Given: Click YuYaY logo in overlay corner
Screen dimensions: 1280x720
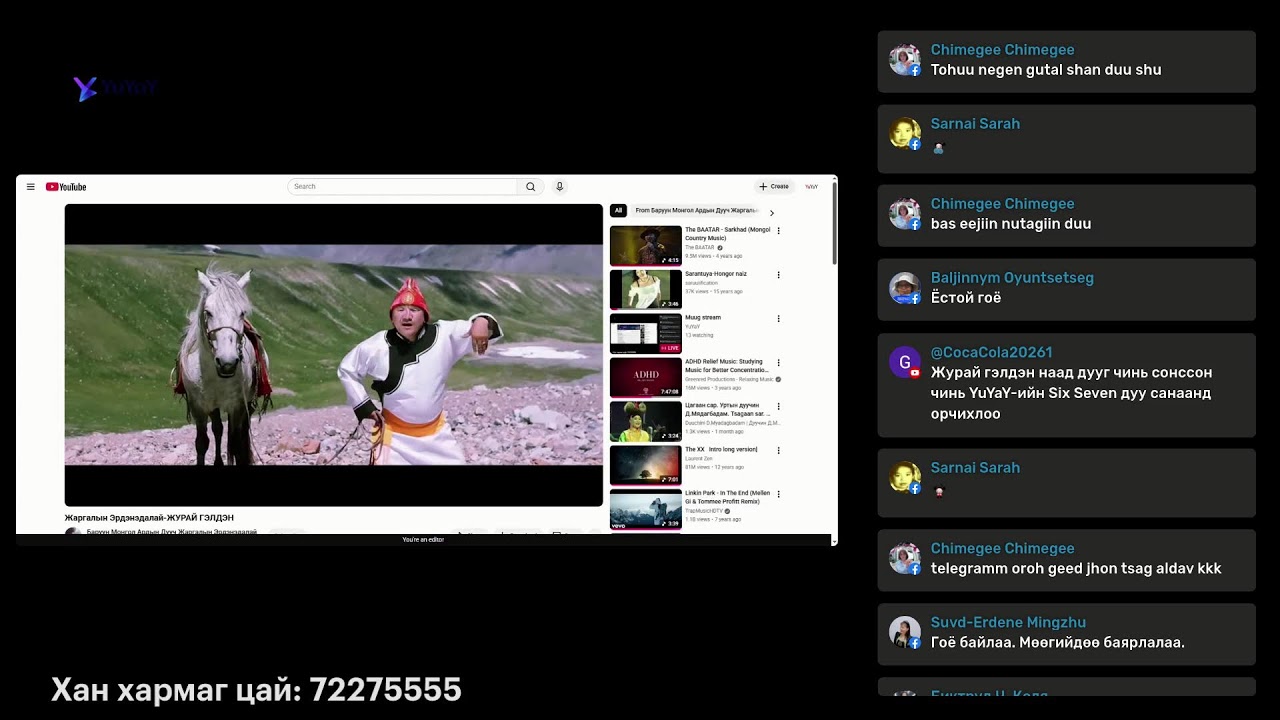Looking at the screenshot, I should 116,89.
